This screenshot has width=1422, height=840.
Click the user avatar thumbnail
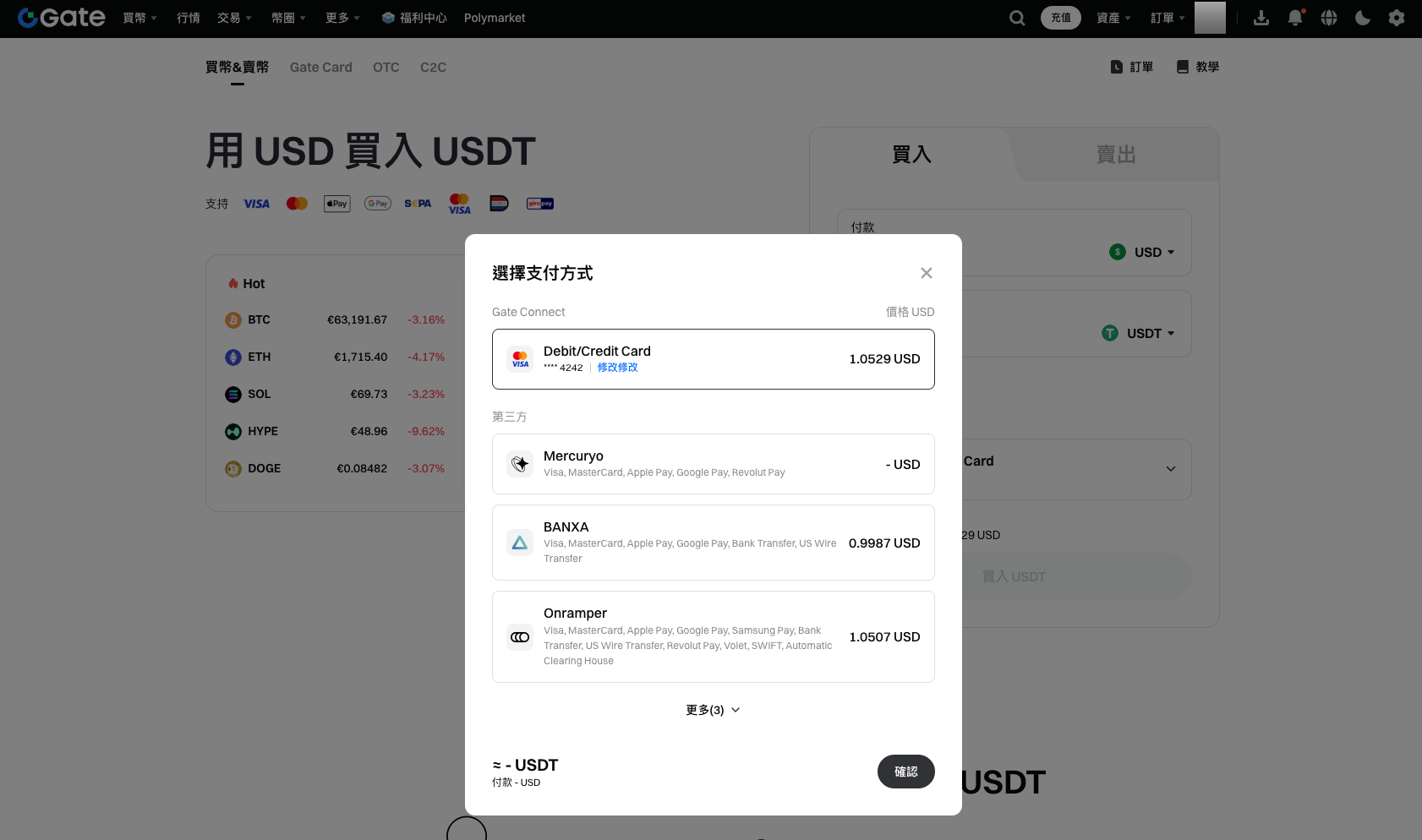click(1210, 18)
